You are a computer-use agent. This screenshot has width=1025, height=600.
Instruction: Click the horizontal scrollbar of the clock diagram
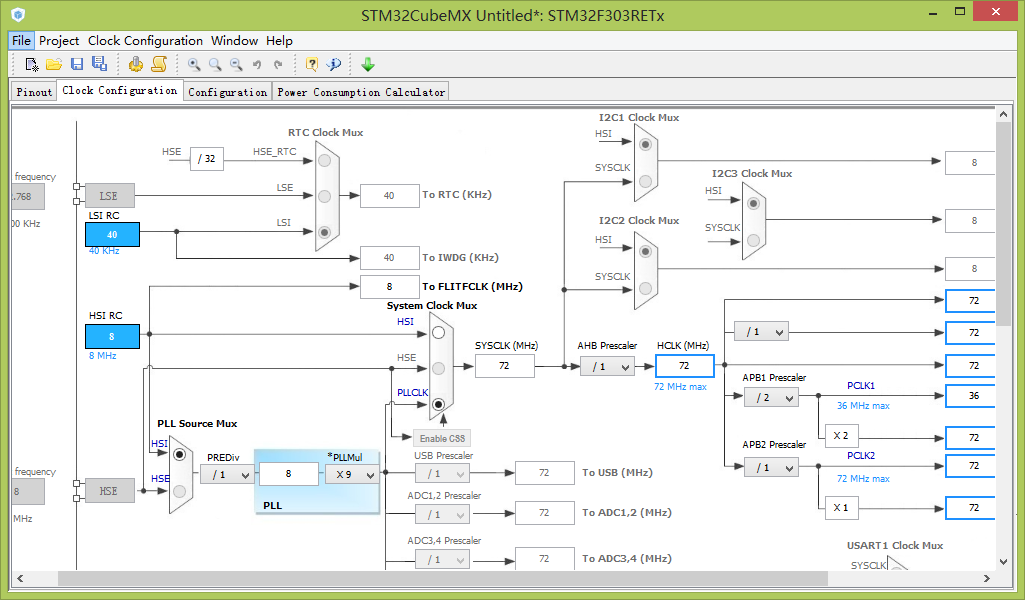(443, 578)
